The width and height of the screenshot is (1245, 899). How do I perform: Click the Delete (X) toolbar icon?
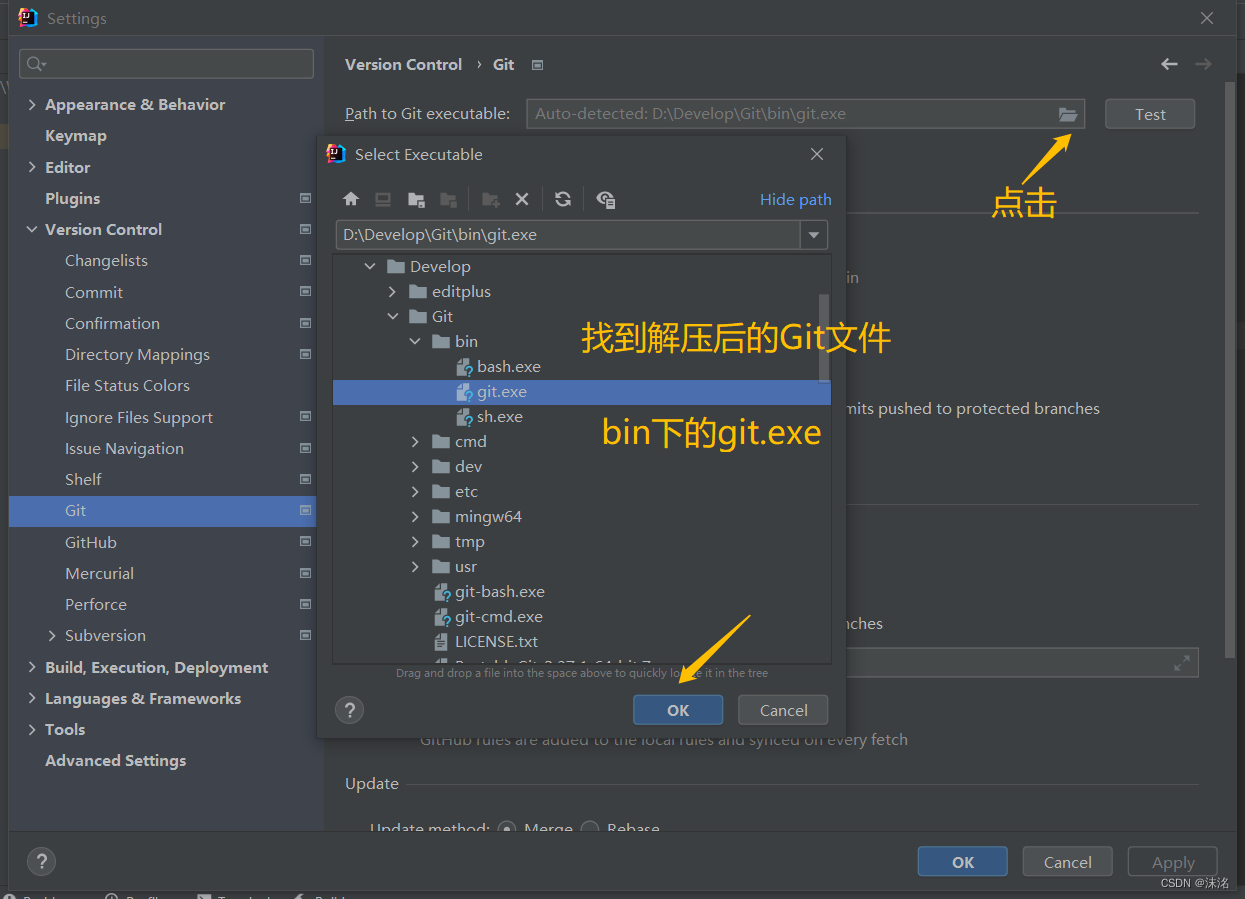(x=522, y=199)
